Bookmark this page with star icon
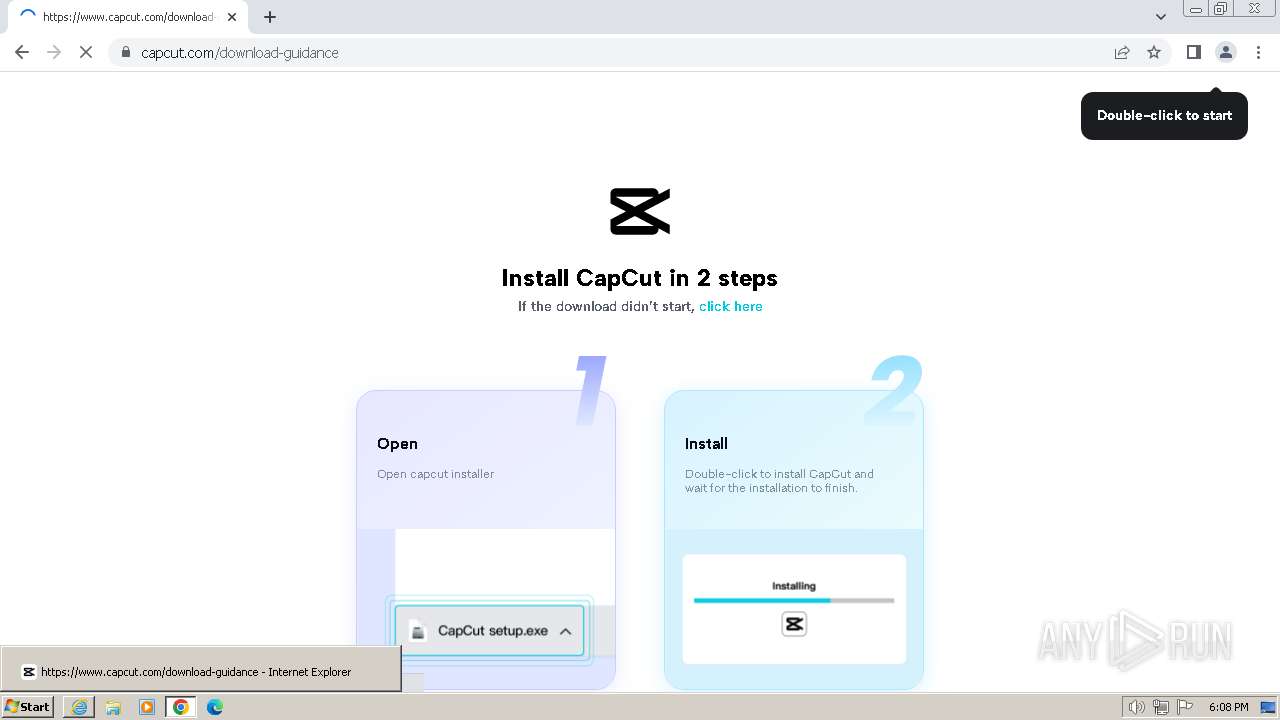 pos(1154,52)
